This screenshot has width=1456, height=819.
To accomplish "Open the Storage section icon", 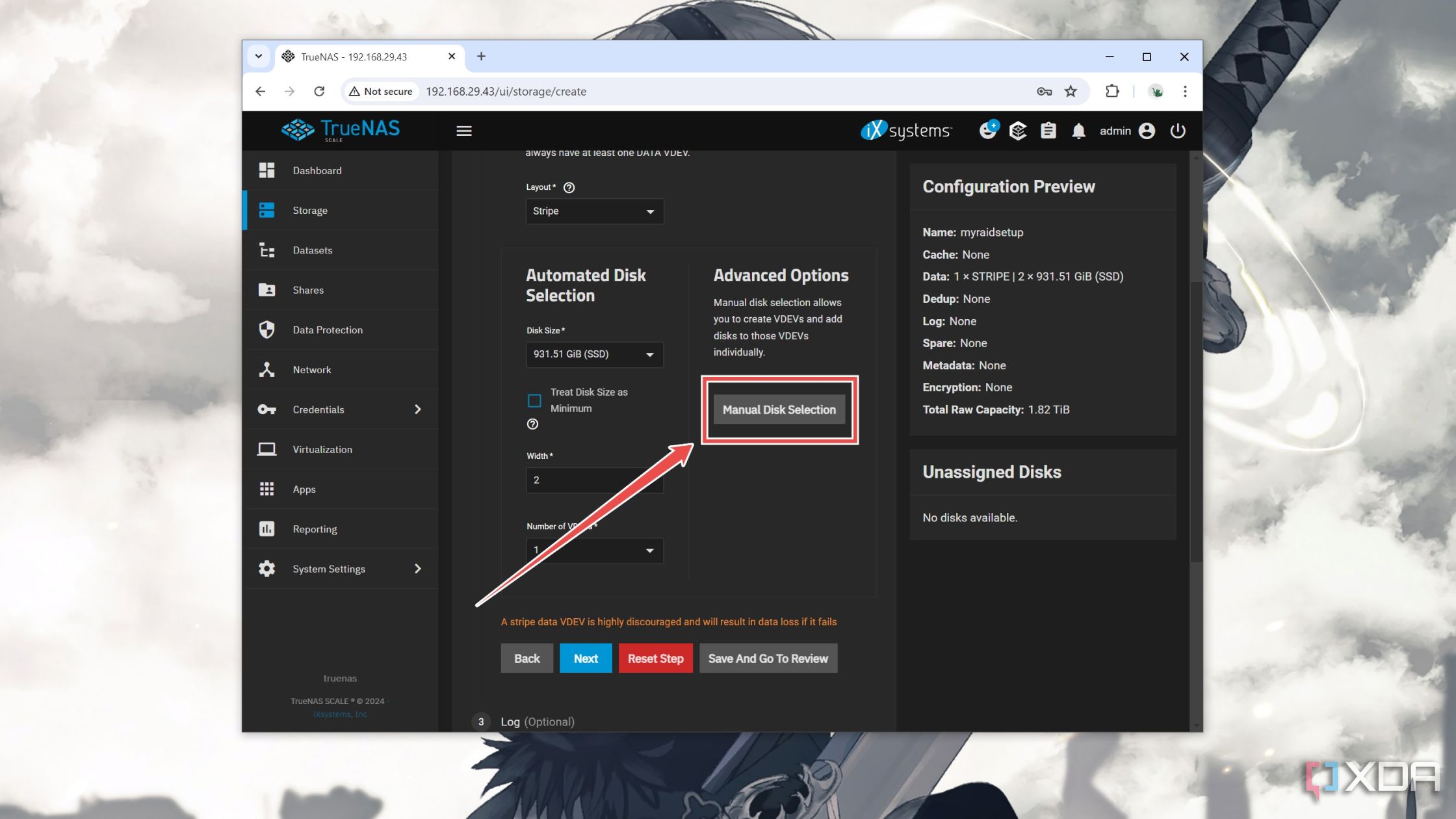I will pyautogui.click(x=265, y=209).
